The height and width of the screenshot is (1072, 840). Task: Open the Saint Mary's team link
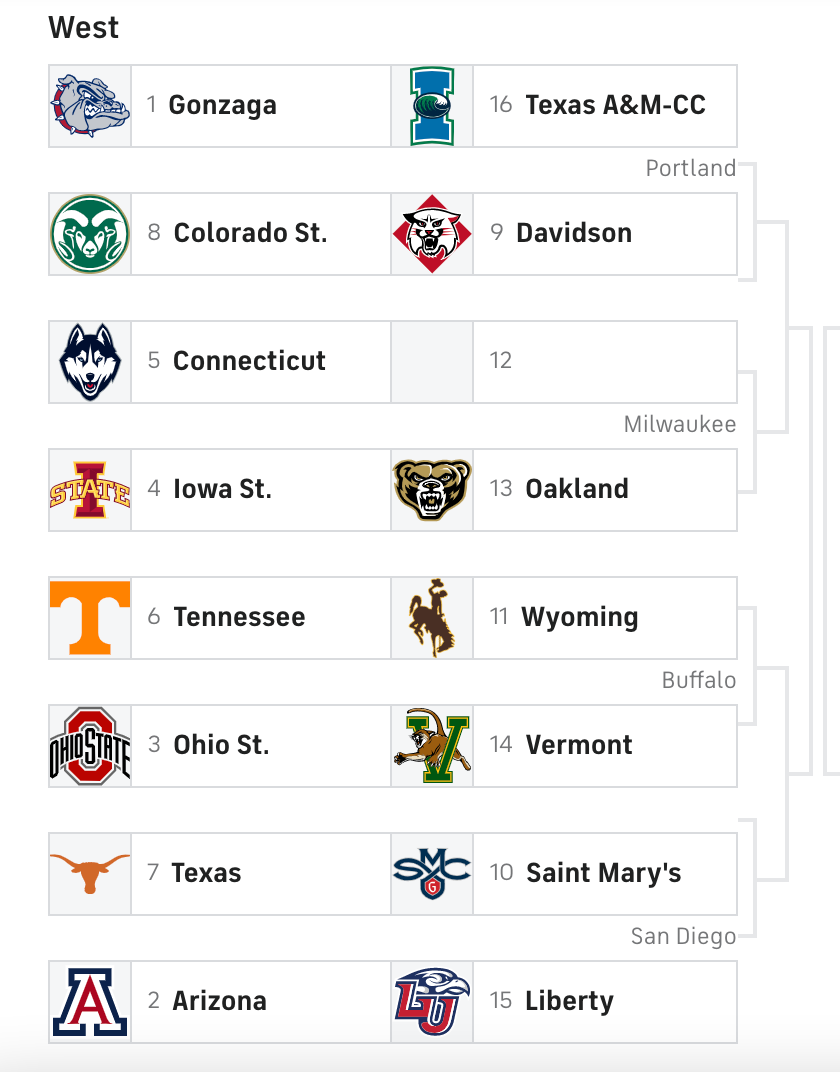[603, 874]
